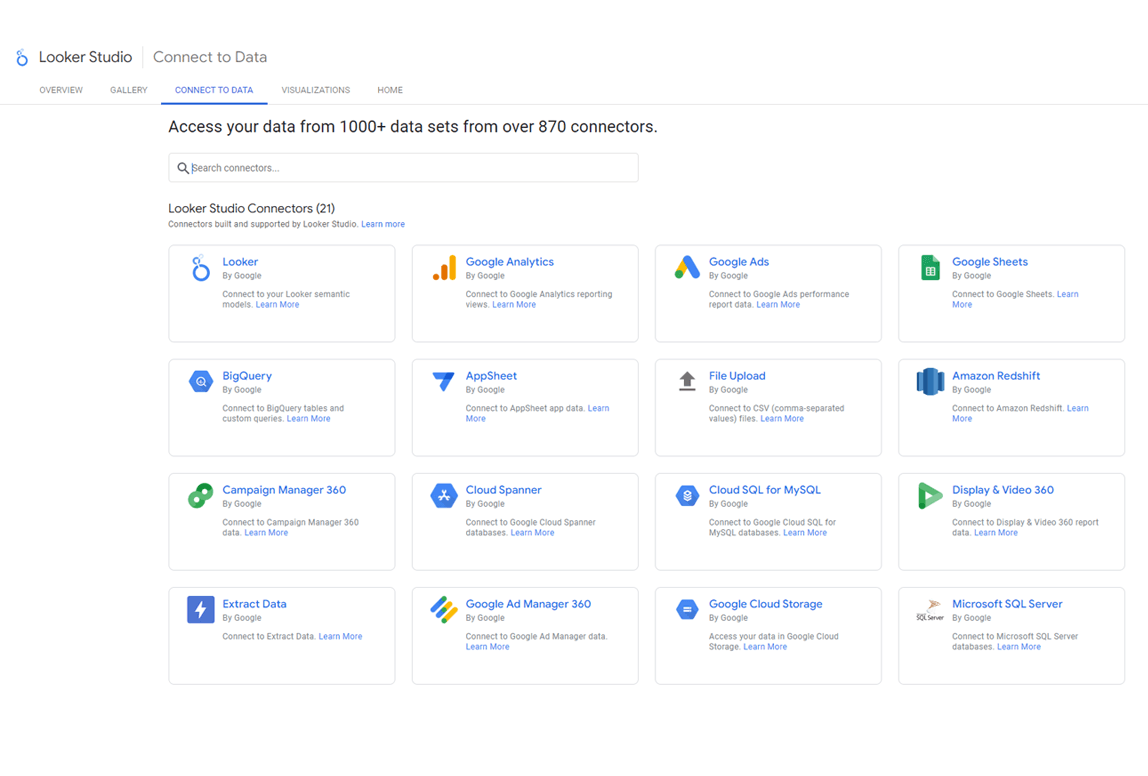Click Learn More in Cloud SQL for MySQL card
This screenshot has width=1148, height=776.
(x=805, y=533)
